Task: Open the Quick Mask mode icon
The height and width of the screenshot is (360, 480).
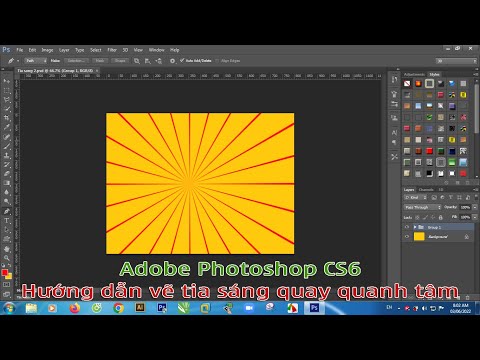Action: 7,285
